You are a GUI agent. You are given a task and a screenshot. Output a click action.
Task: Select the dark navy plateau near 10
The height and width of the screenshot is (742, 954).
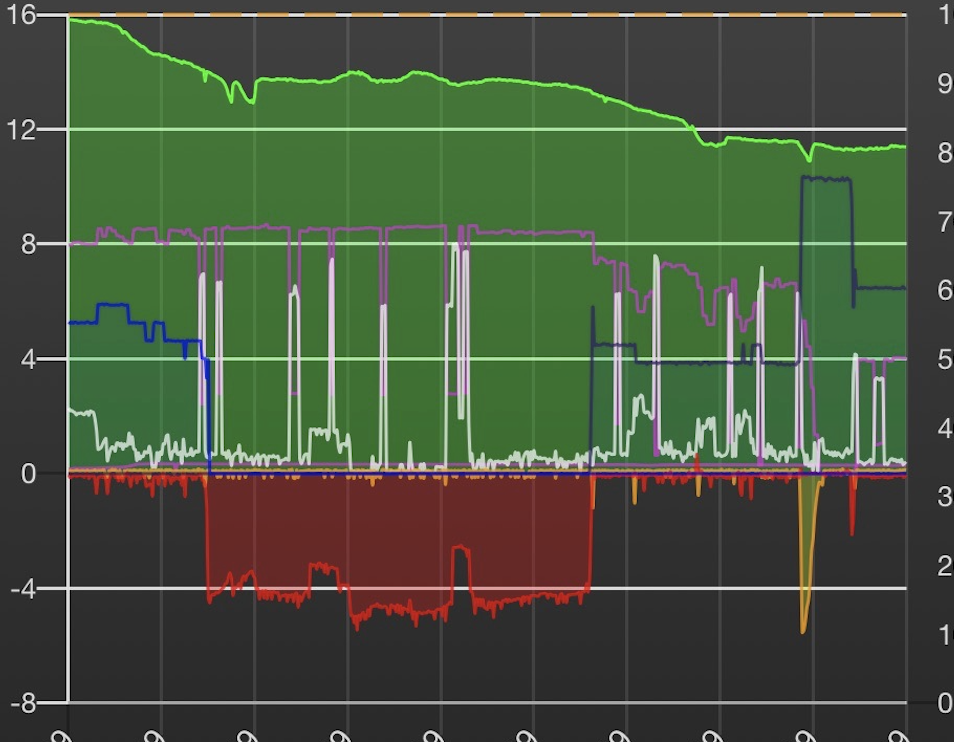pos(826,179)
